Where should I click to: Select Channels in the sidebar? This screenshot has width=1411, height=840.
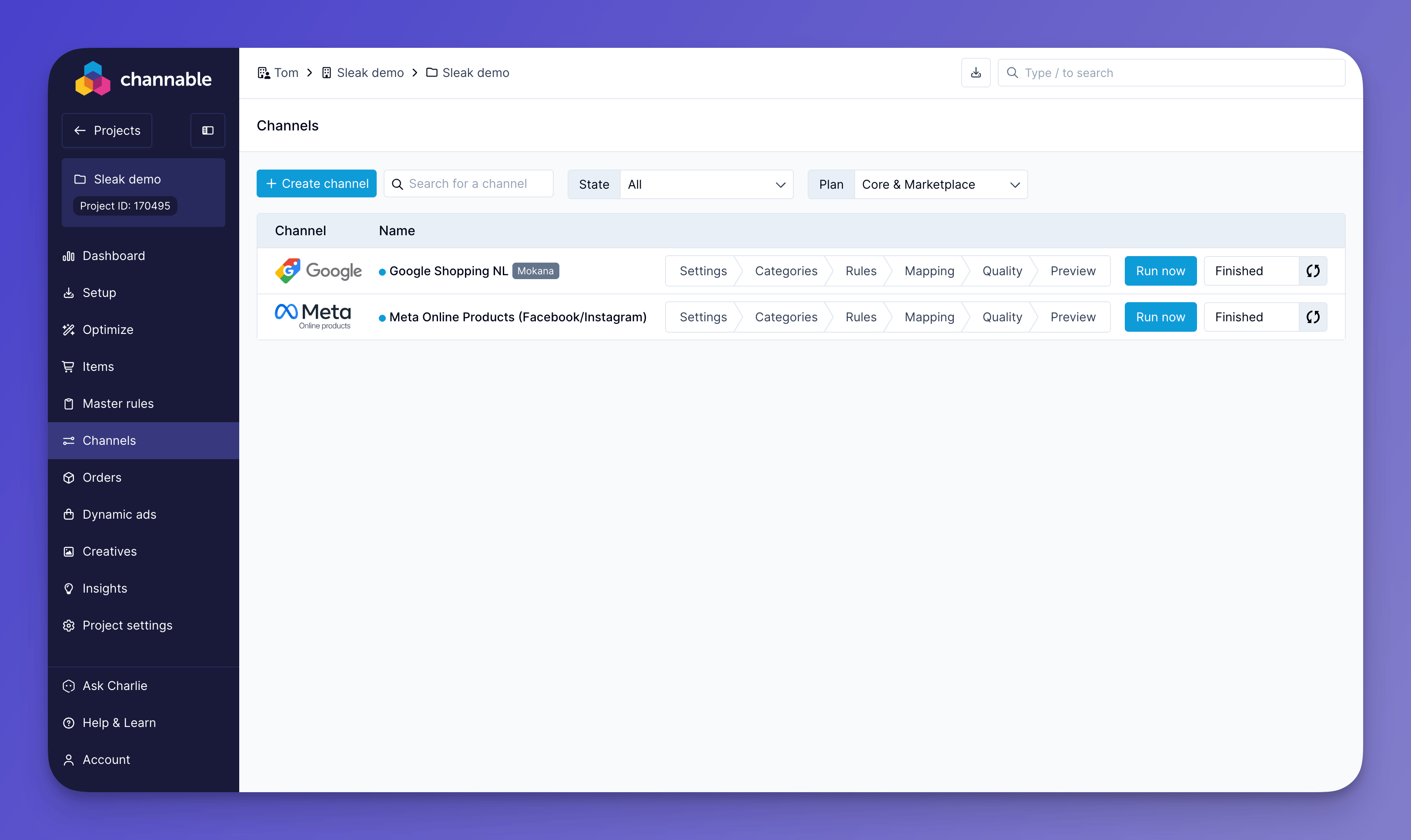click(143, 440)
